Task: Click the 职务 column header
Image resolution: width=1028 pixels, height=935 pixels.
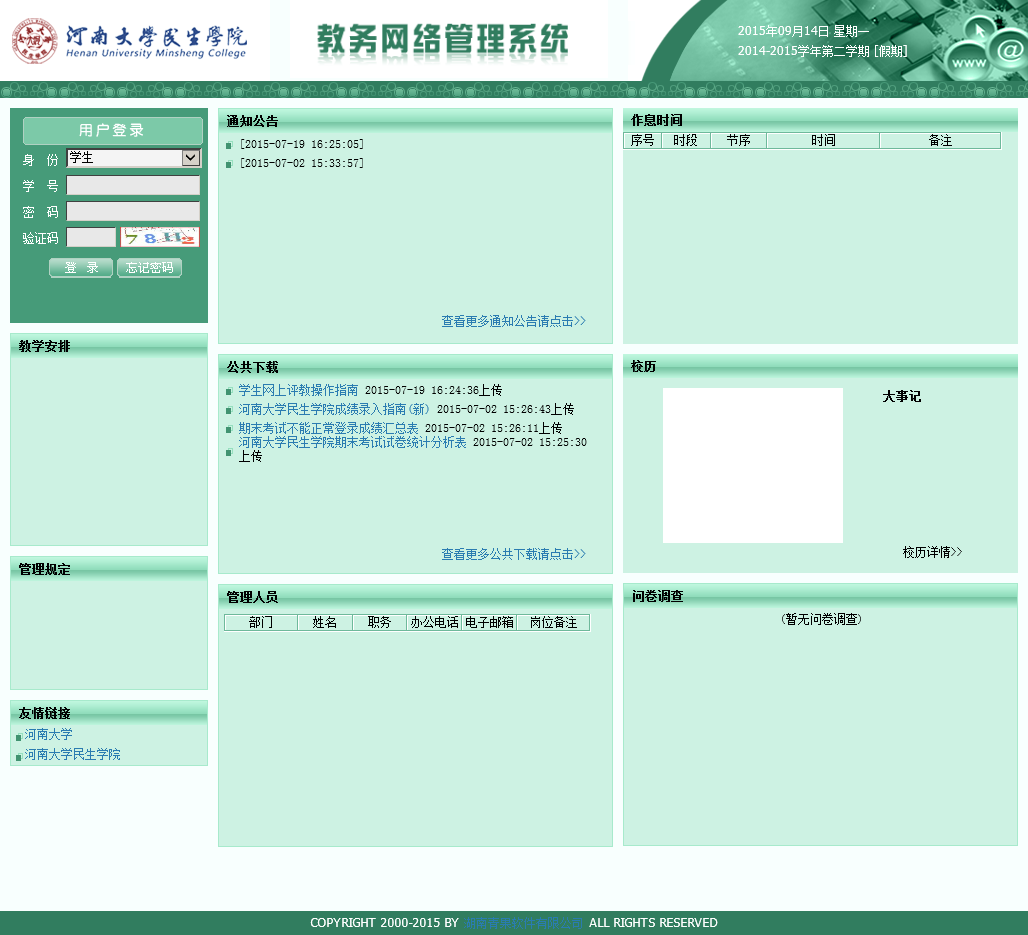Action: coord(380,622)
